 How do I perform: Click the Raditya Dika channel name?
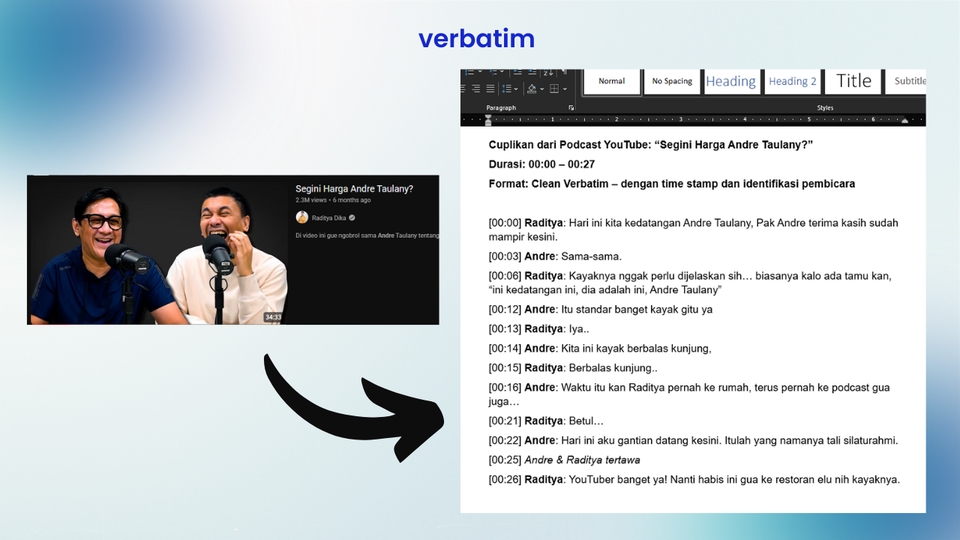[x=329, y=217]
